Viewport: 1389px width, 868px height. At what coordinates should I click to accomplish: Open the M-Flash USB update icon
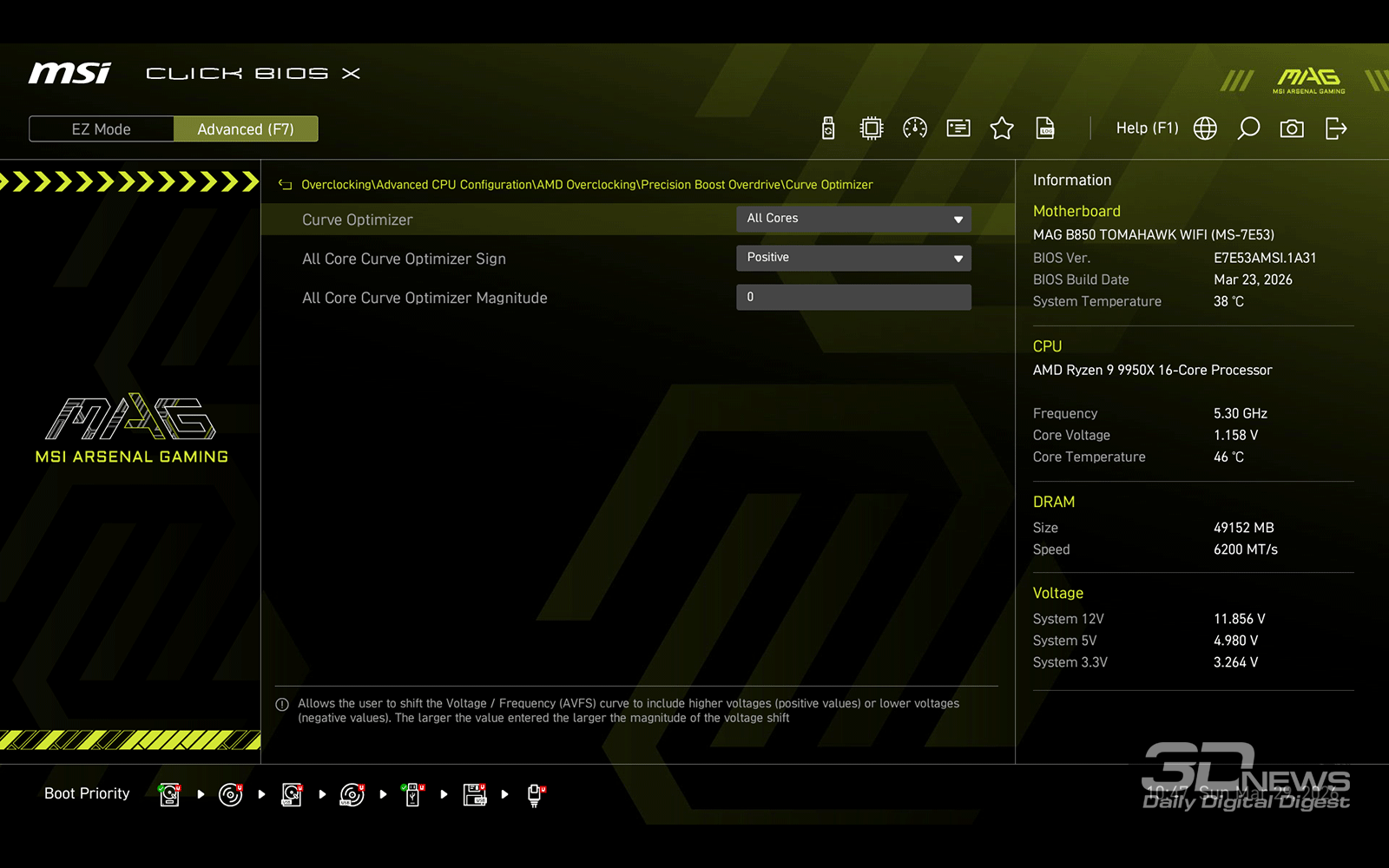pyautogui.click(x=828, y=128)
